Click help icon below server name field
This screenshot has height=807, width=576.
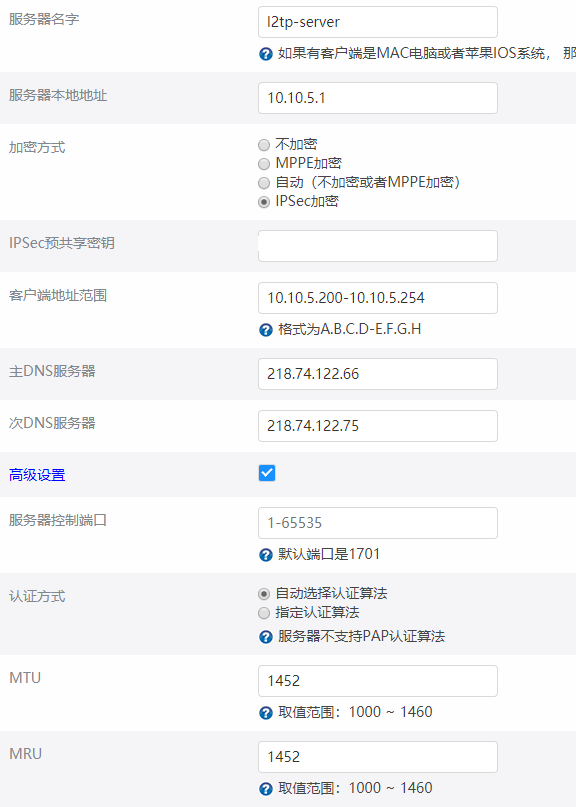pos(266,54)
